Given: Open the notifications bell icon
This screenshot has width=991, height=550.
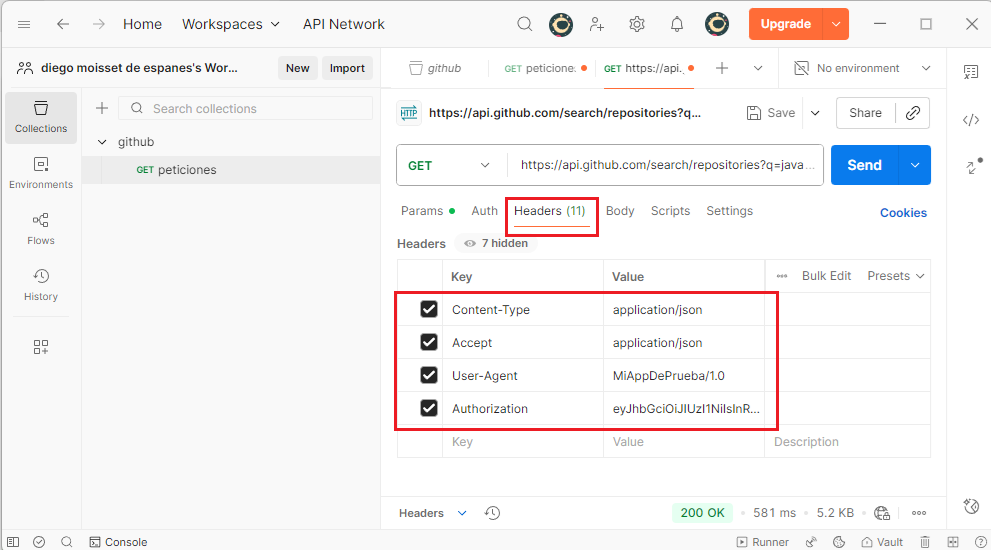Looking at the screenshot, I should click(677, 24).
